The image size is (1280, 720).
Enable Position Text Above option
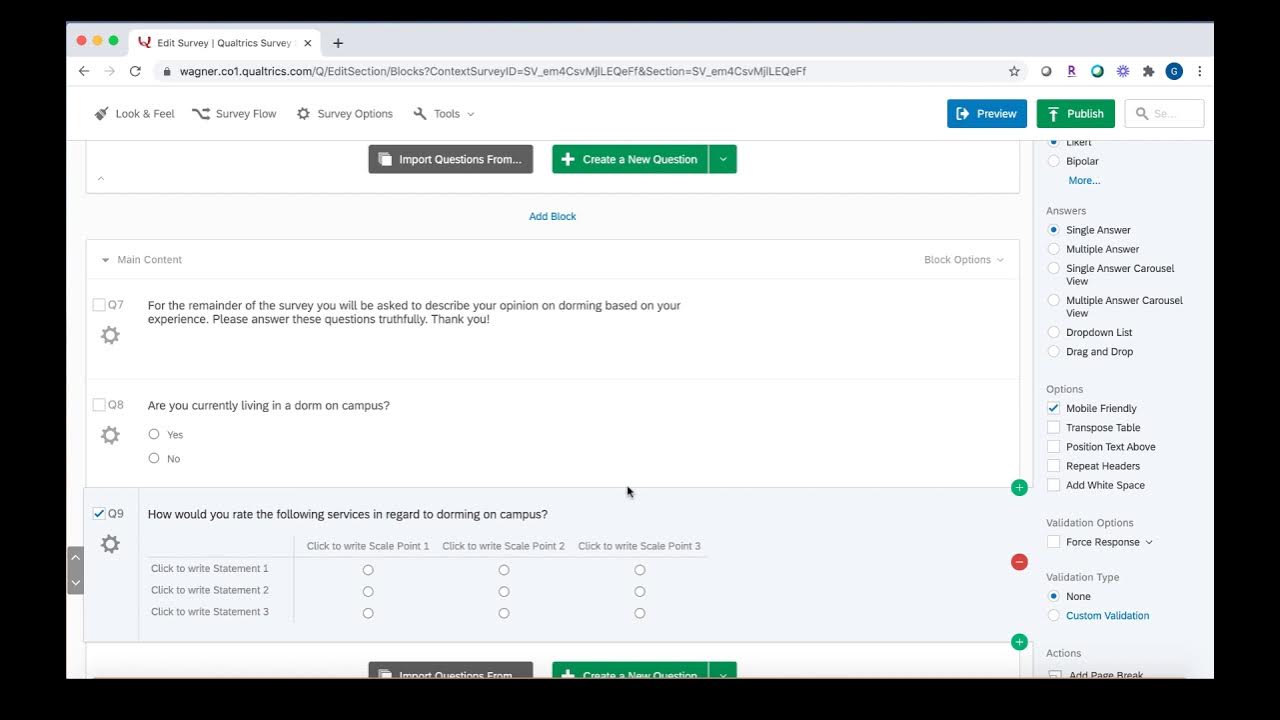pyautogui.click(x=1053, y=447)
